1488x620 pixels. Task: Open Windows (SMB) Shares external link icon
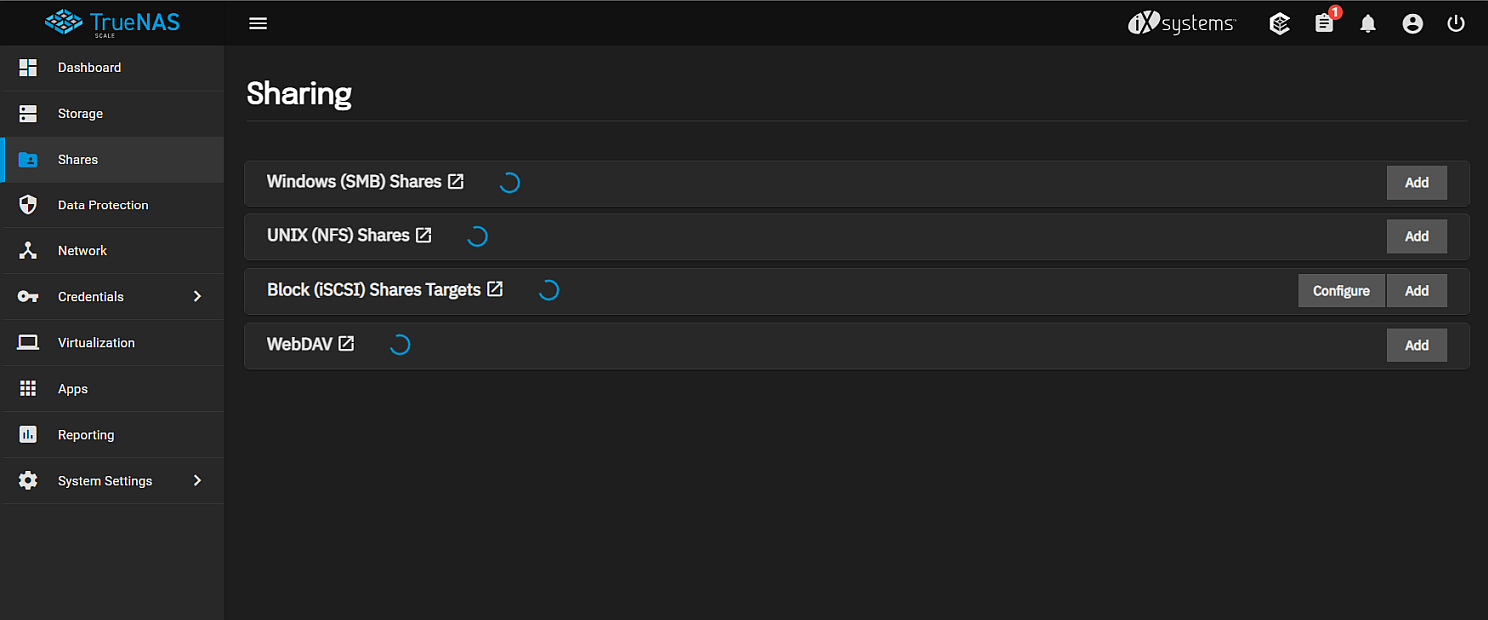(x=456, y=182)
